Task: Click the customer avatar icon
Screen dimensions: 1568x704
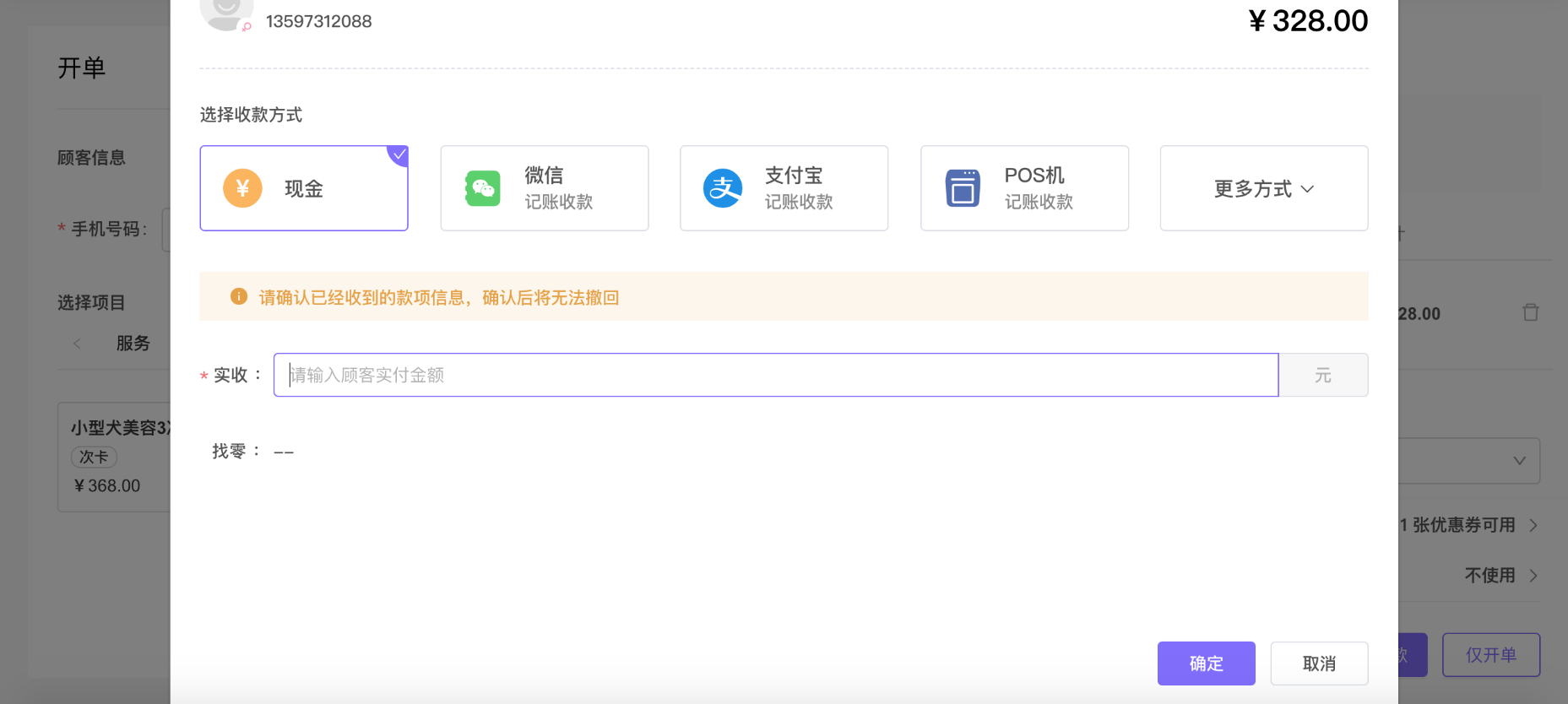Action: pos(226,13)
